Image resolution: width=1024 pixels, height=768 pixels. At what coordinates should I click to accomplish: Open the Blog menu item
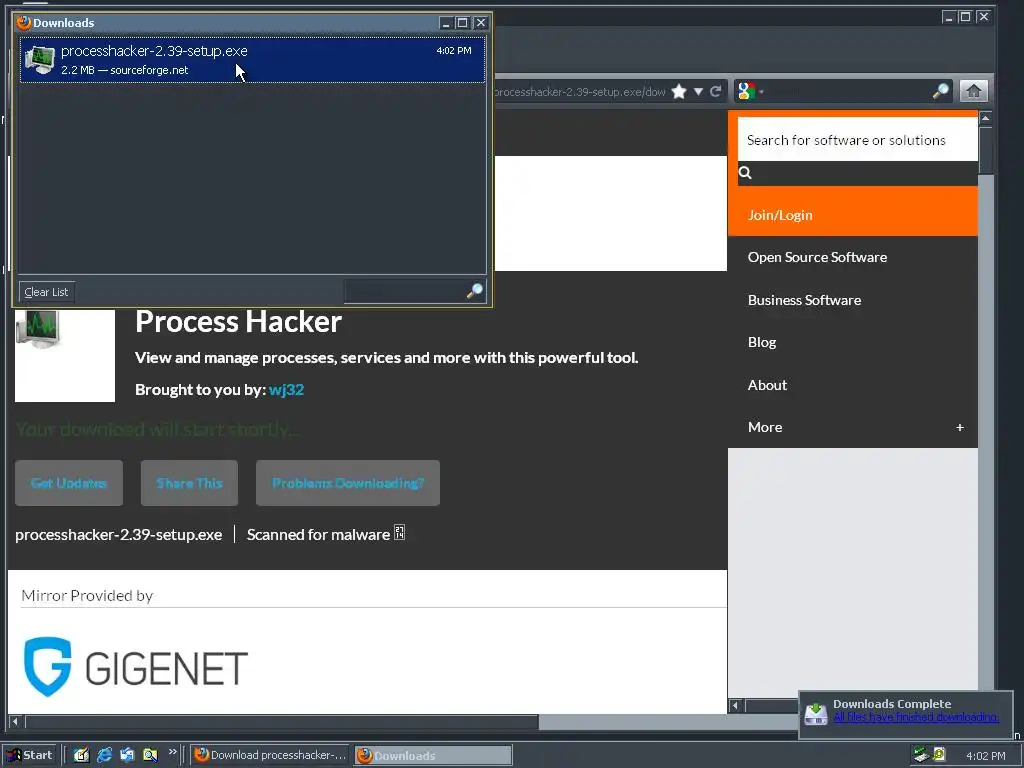[x=761, y=342]
